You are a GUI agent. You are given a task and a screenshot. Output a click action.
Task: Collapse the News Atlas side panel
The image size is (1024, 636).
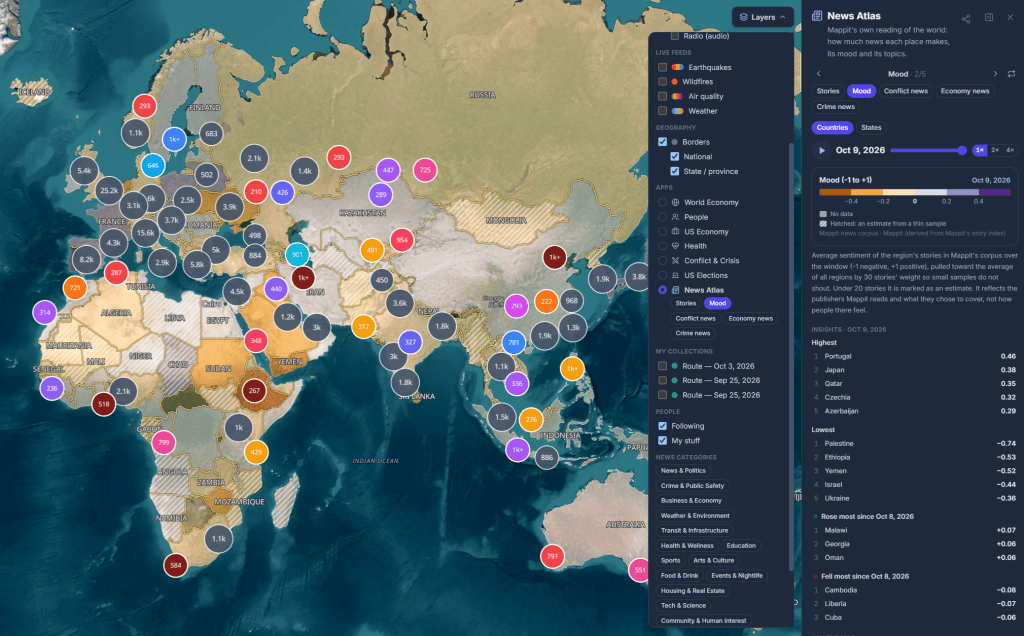click(x=989, y=18)
